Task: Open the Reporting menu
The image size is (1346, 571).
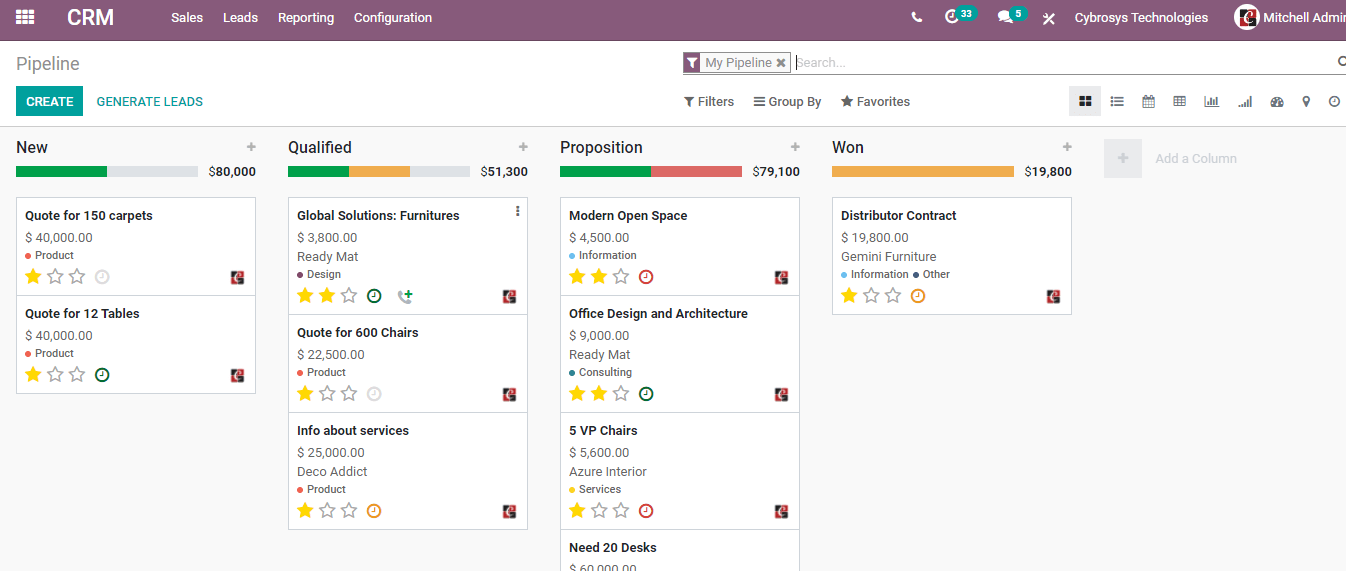Action: tap(306, 18)
